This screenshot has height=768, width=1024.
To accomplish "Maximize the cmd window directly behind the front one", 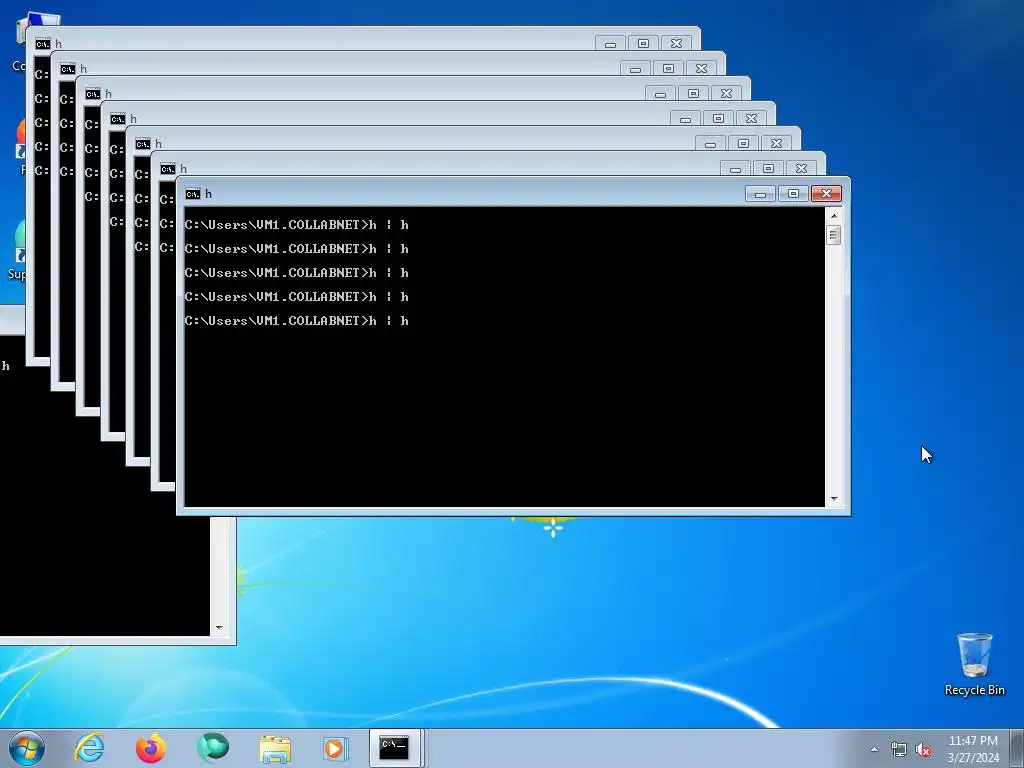I will [769, 168].
